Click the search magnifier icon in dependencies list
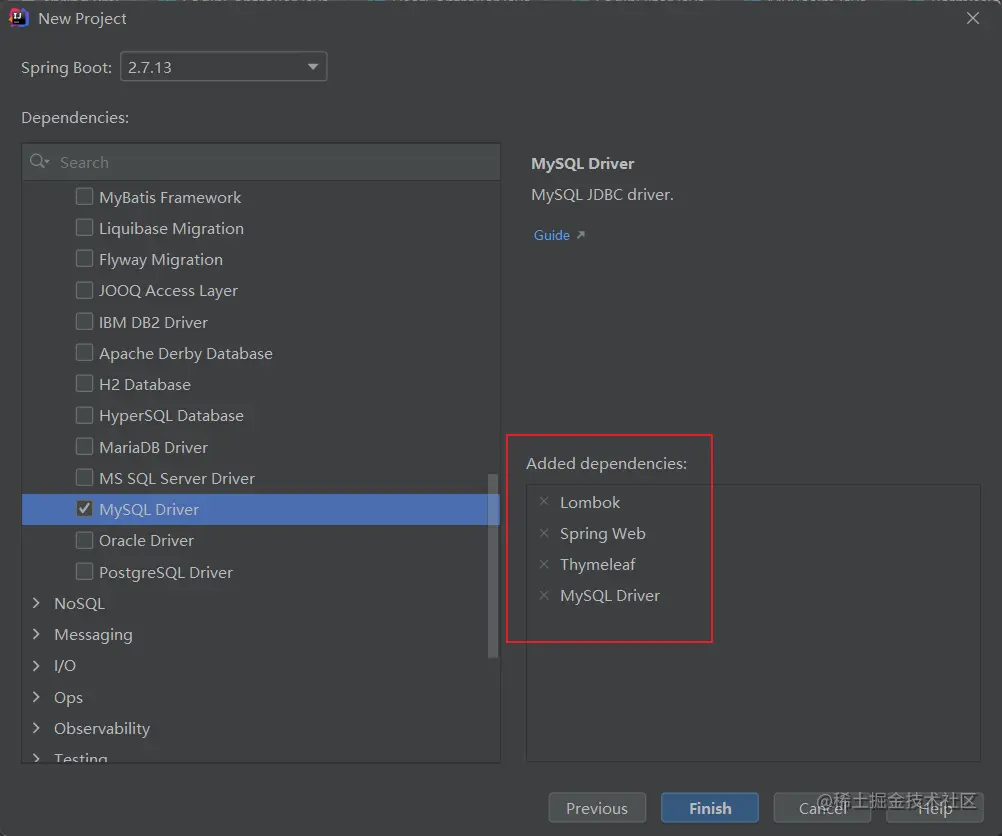 click(39, 161)
